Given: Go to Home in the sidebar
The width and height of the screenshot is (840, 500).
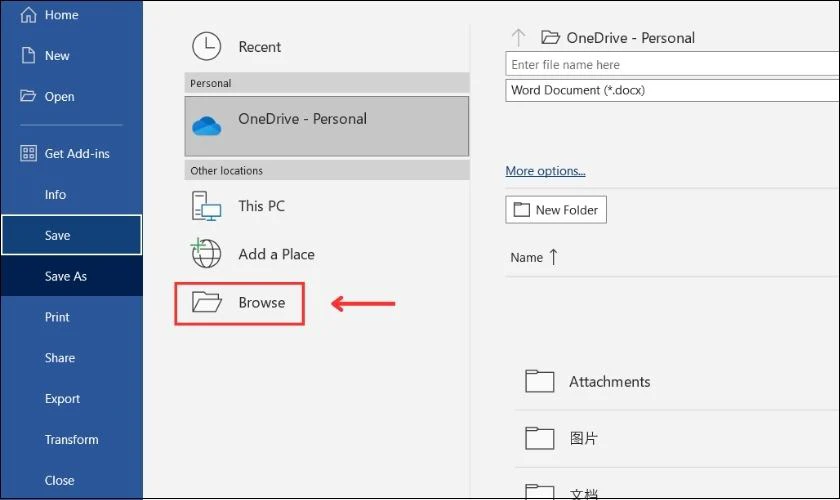Looking at the screenshot, I should pos(72,14).
